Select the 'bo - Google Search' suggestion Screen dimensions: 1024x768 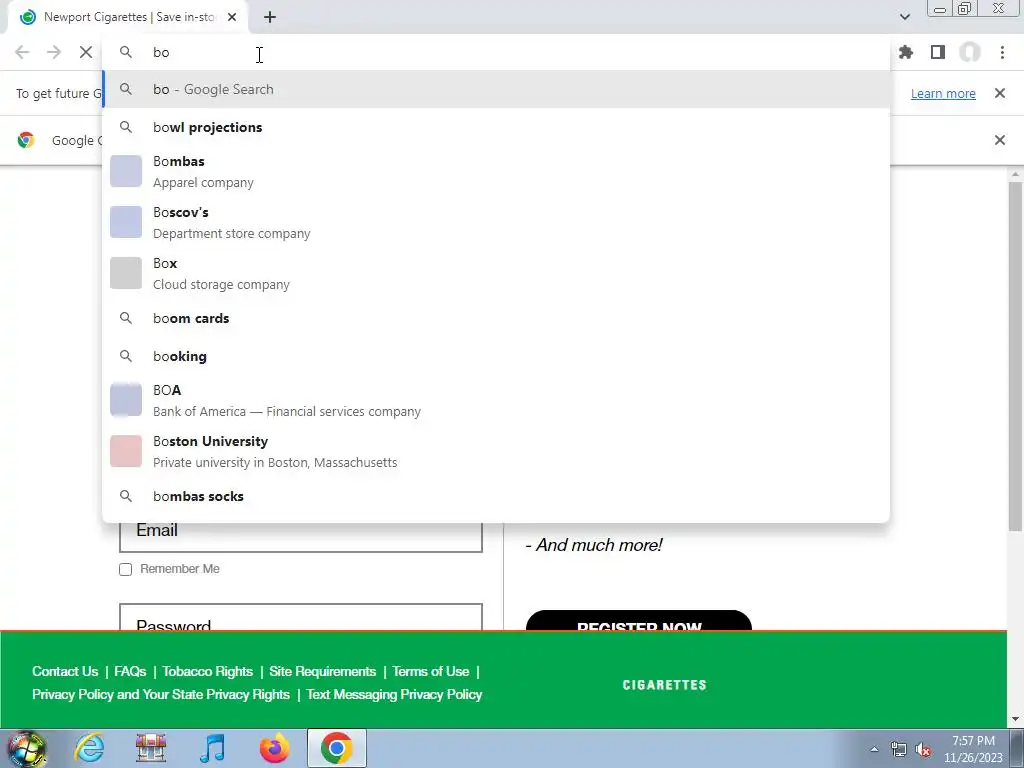(x=496, y=89)
